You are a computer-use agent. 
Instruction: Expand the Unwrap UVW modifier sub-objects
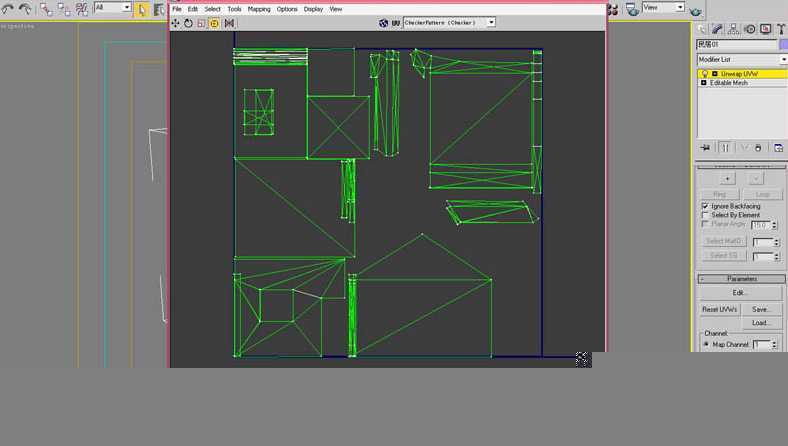[715, 74]
